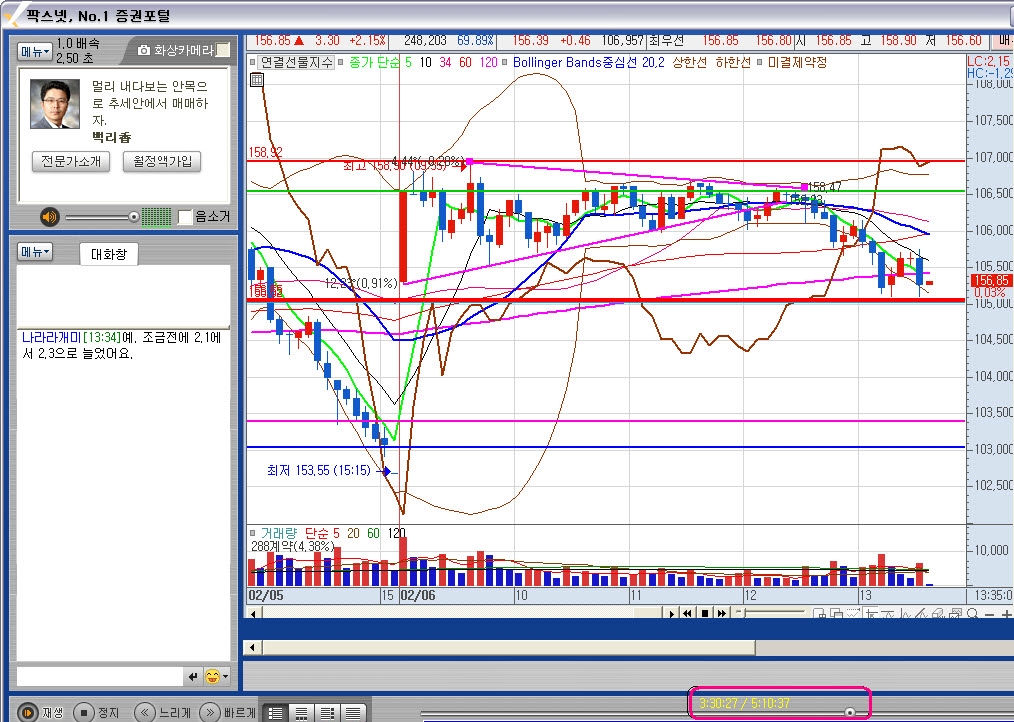Toggle the 연결선물지수 indicator box

(x=255, y=62)
